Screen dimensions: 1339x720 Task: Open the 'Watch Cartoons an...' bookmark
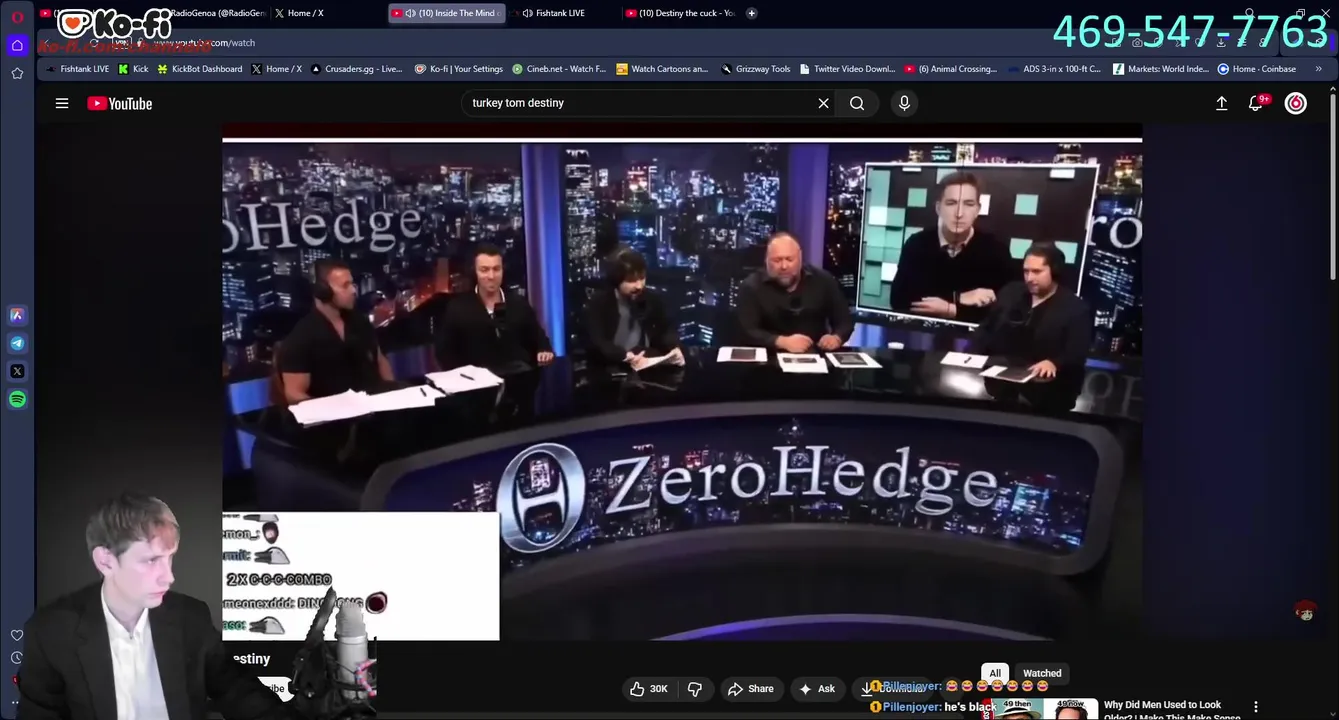662,69
